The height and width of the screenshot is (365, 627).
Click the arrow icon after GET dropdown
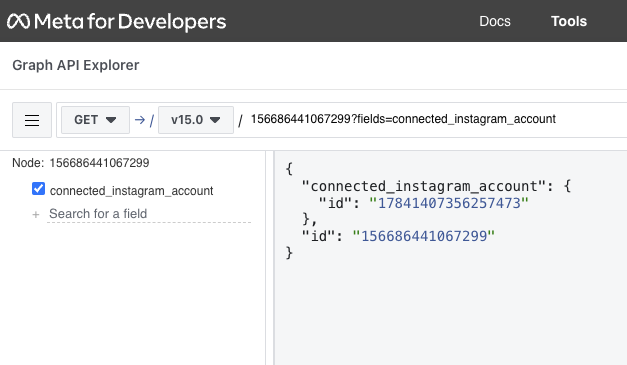pos(140,120)
